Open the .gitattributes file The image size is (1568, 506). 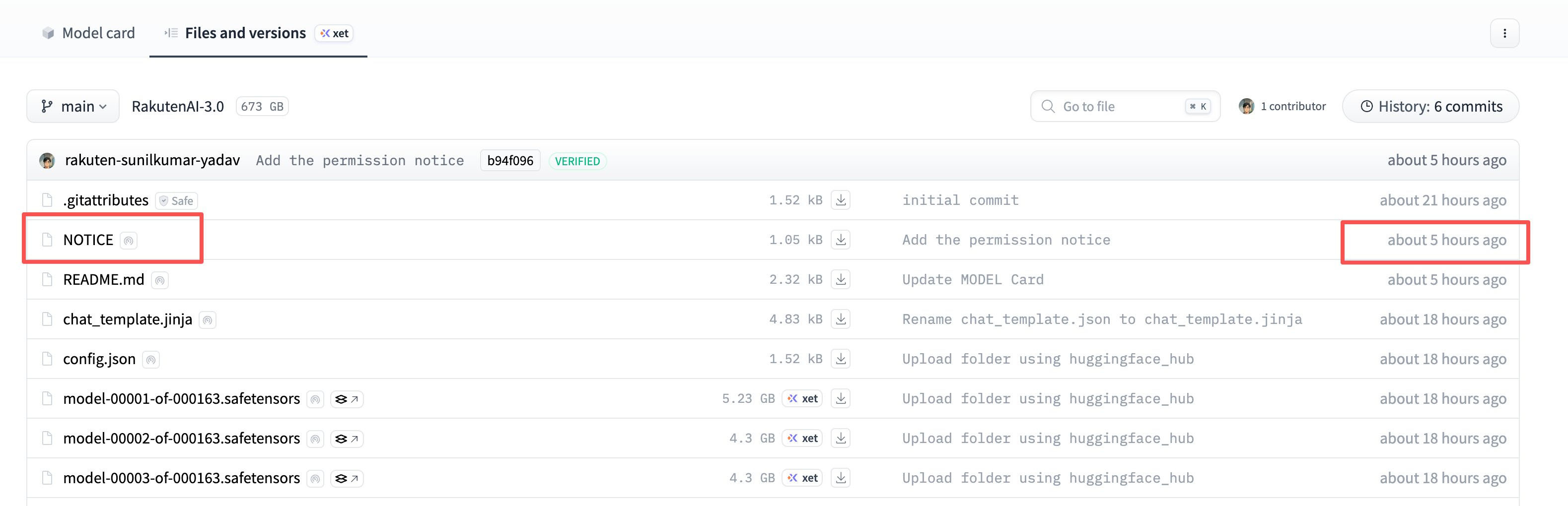[106, 200]
